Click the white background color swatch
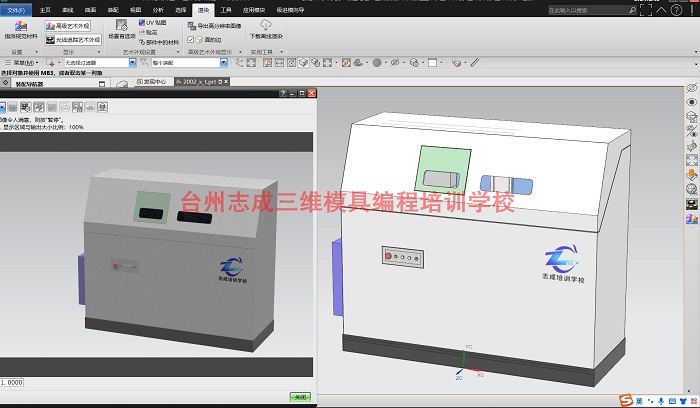Screen dimensions: 700x408 click(x=432, y=62)
